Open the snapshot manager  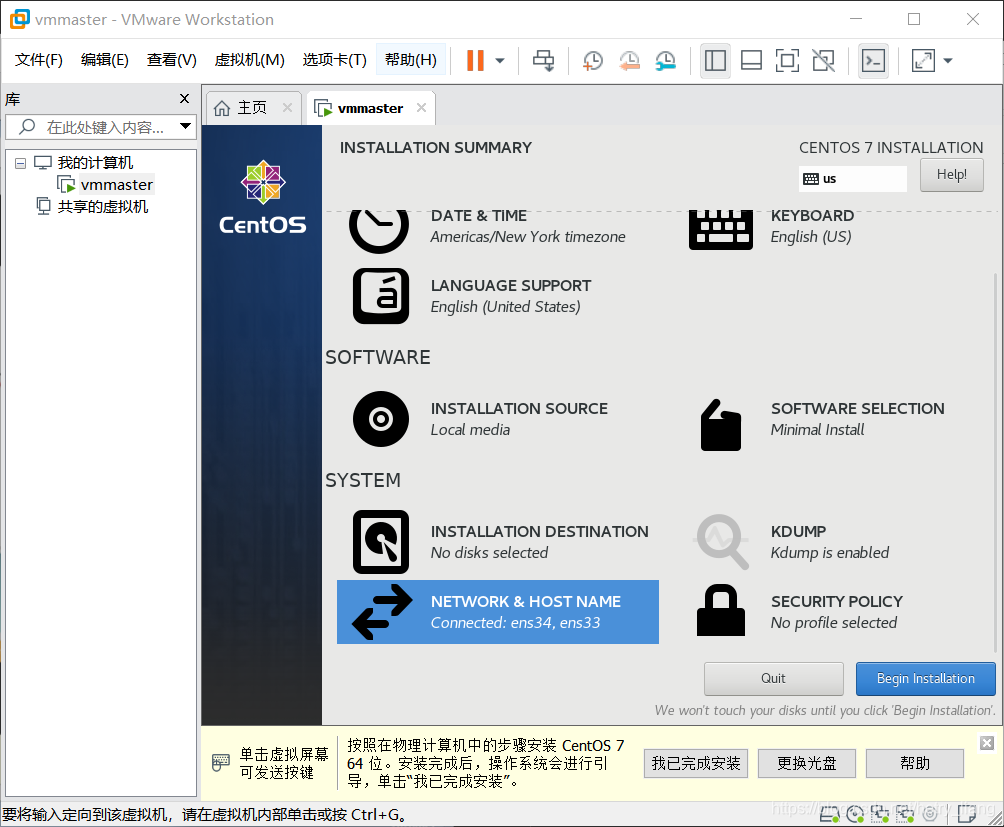click(666, 61)
